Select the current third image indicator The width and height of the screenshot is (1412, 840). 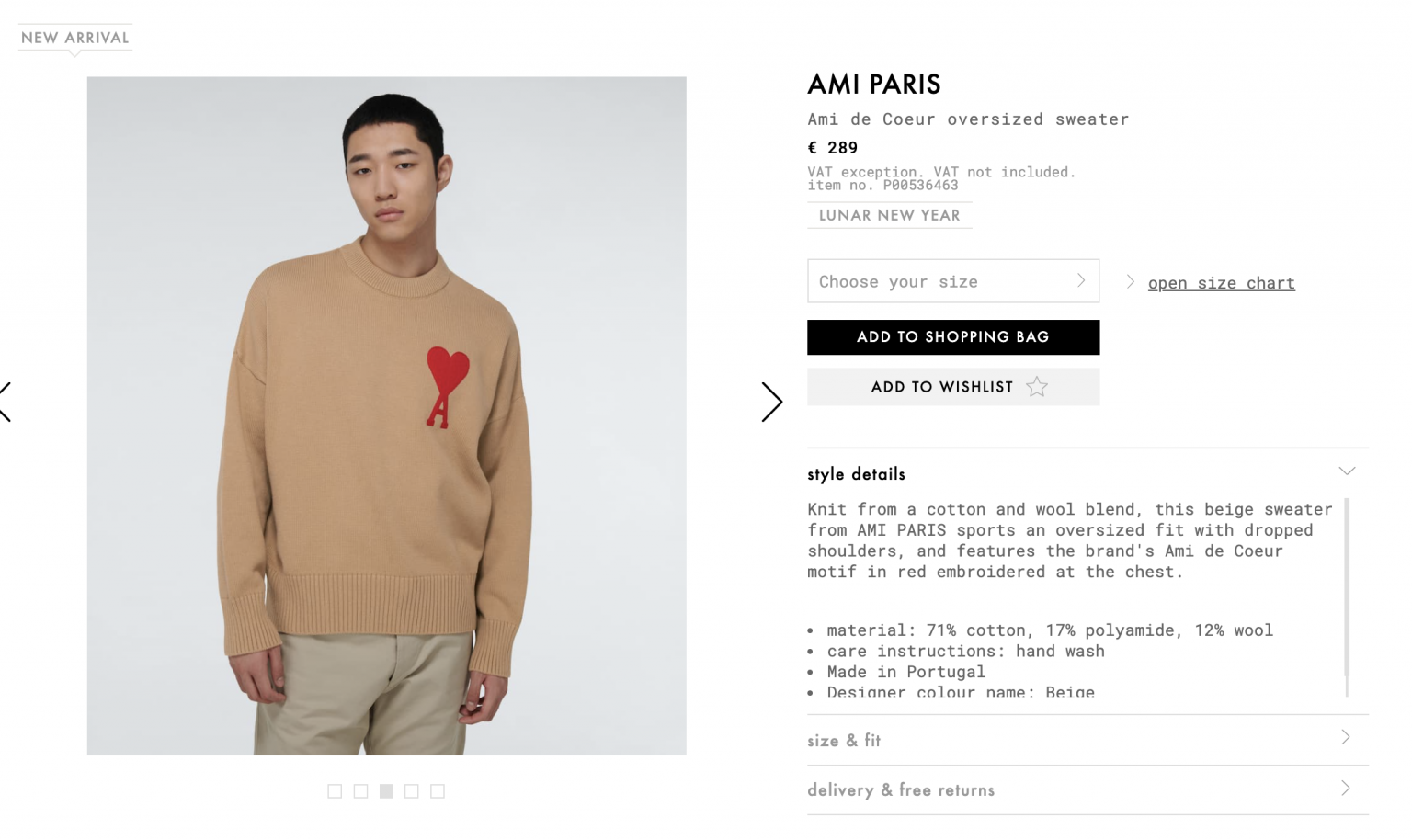[386, 791]
